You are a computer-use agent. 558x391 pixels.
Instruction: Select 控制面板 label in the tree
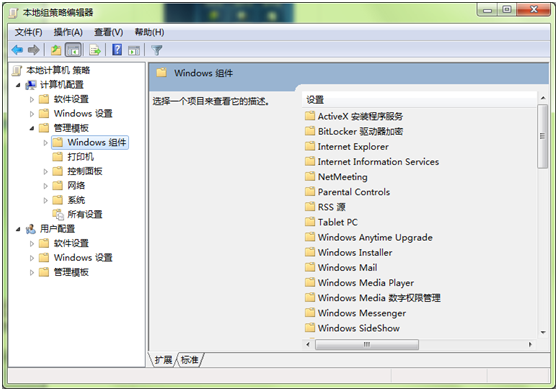tap(85, 171)
